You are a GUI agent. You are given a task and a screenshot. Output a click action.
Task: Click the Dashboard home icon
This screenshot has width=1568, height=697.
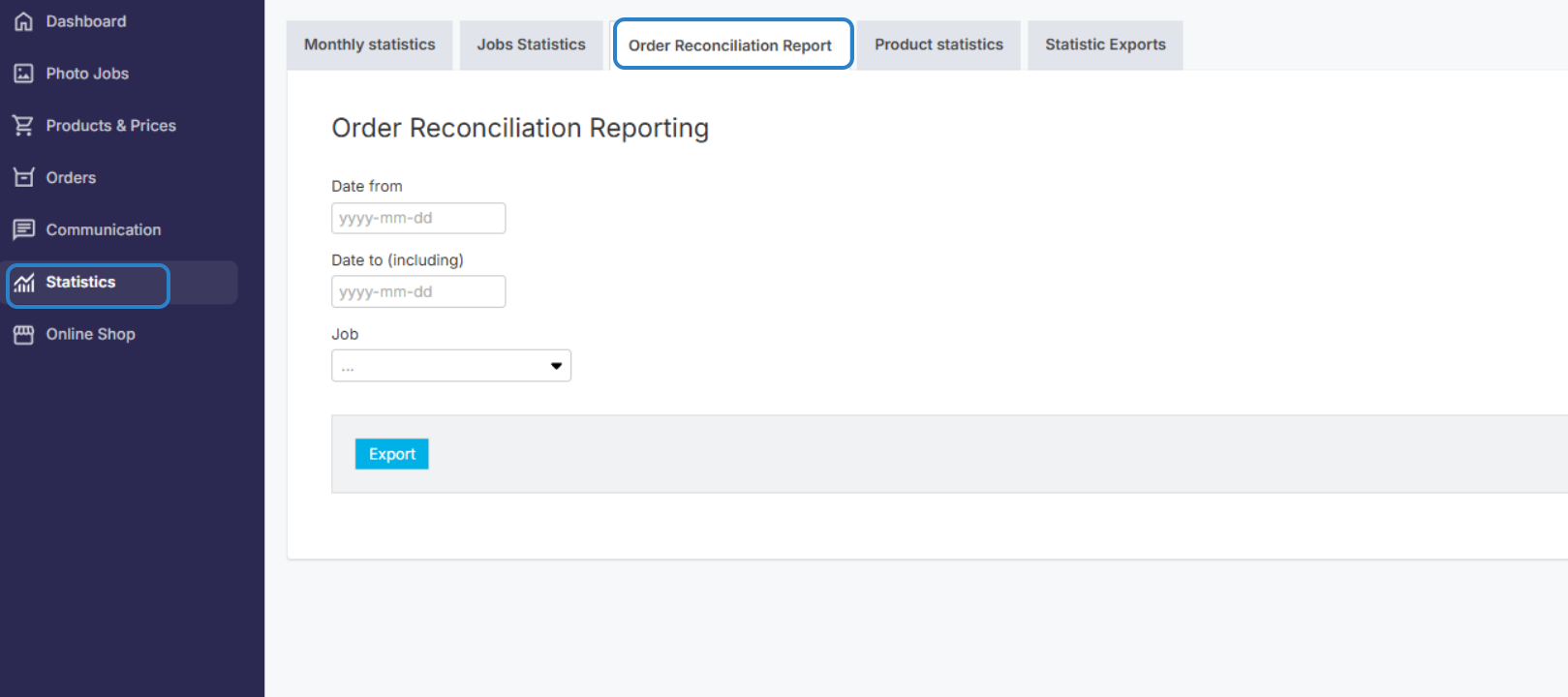click(x=24, y=21)
